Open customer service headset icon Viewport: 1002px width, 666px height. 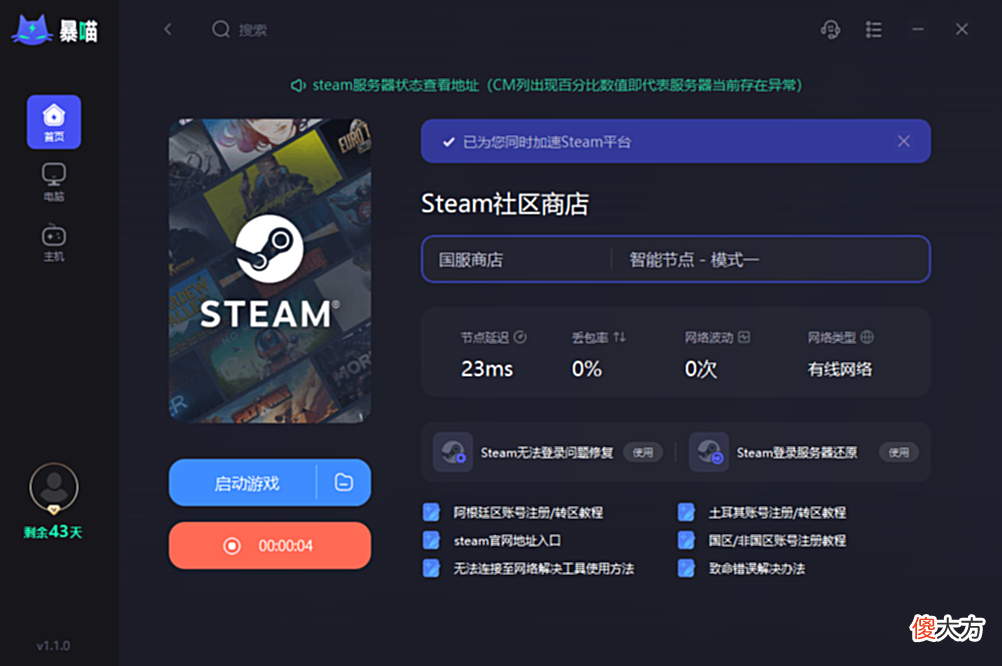pyautogui.click(x=830, y=29)
